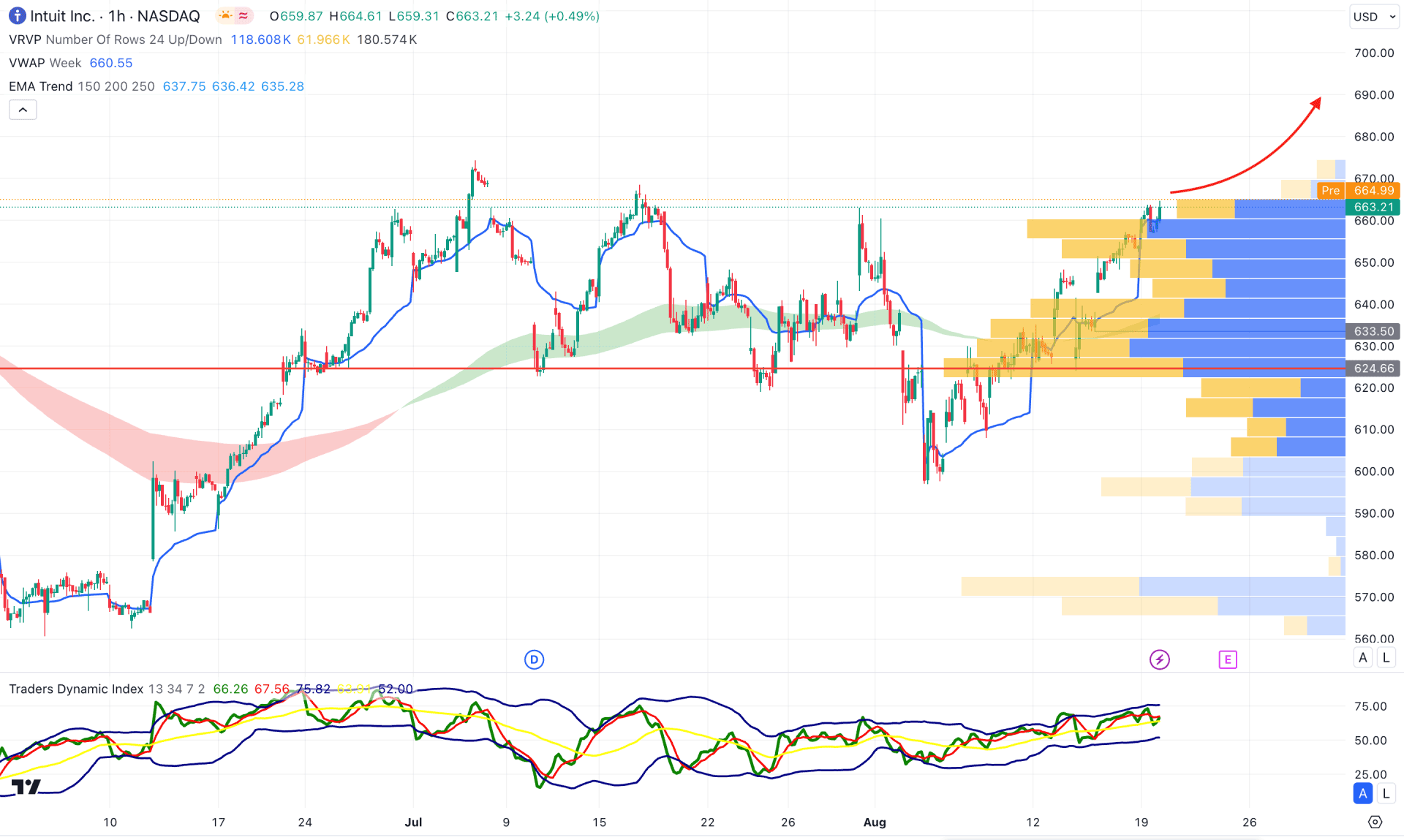Click the 663.21 current price label

click(x=1373, y=207)
